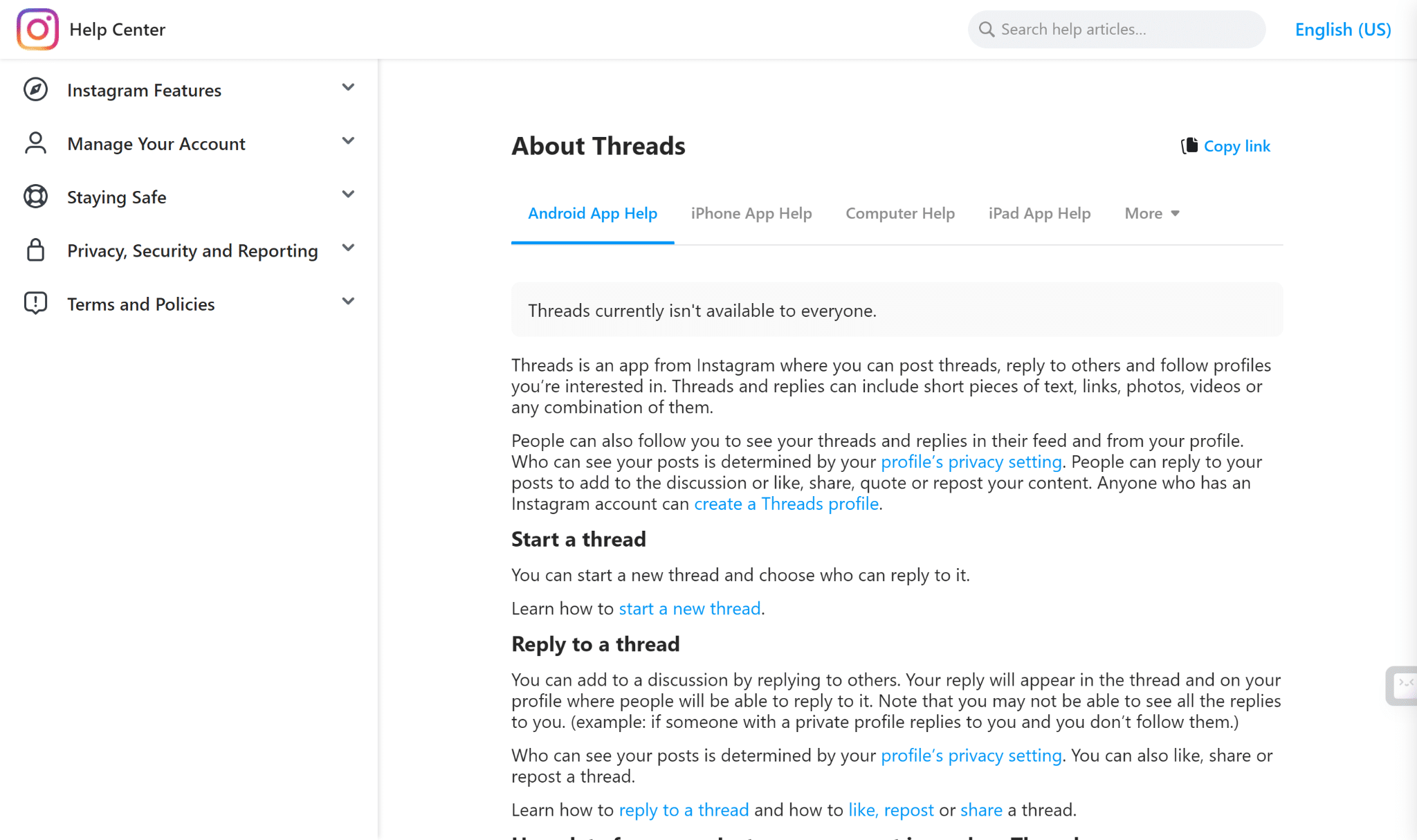Select the iPad App Help tab
1417x840 pixels.
[x=1038, y=213]
